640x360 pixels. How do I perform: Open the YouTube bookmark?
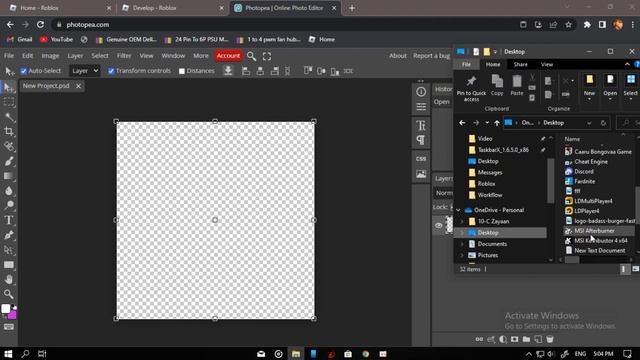(x=57, y=40)
